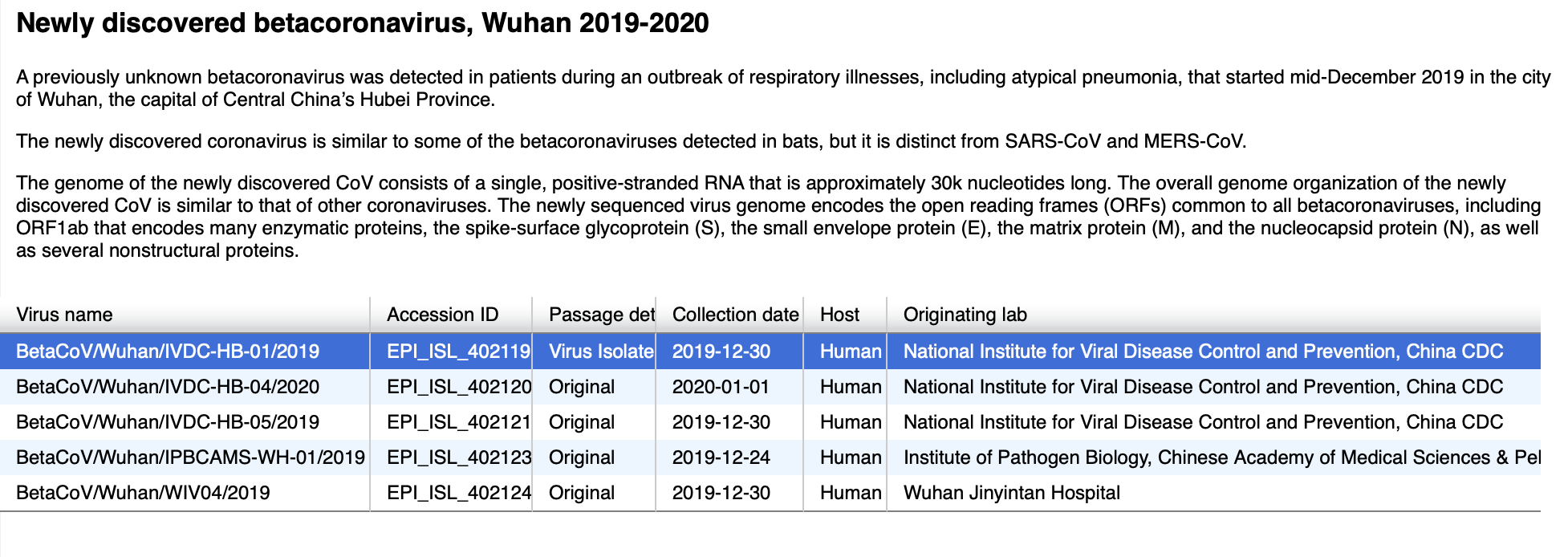
Task: Choose the BetaCoV/Wuhan/IVDC-HB-05/2019 entry
Action: click(168, 422)
